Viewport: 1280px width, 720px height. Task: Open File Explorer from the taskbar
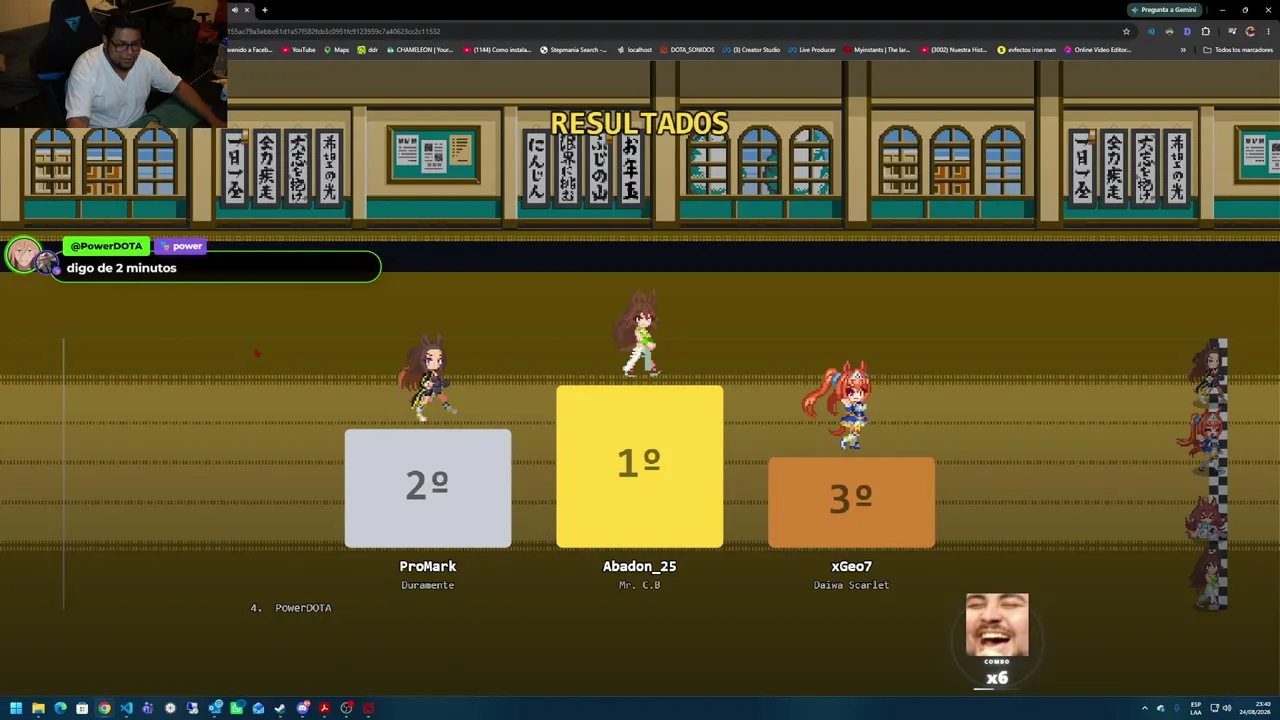pos(38,709)
